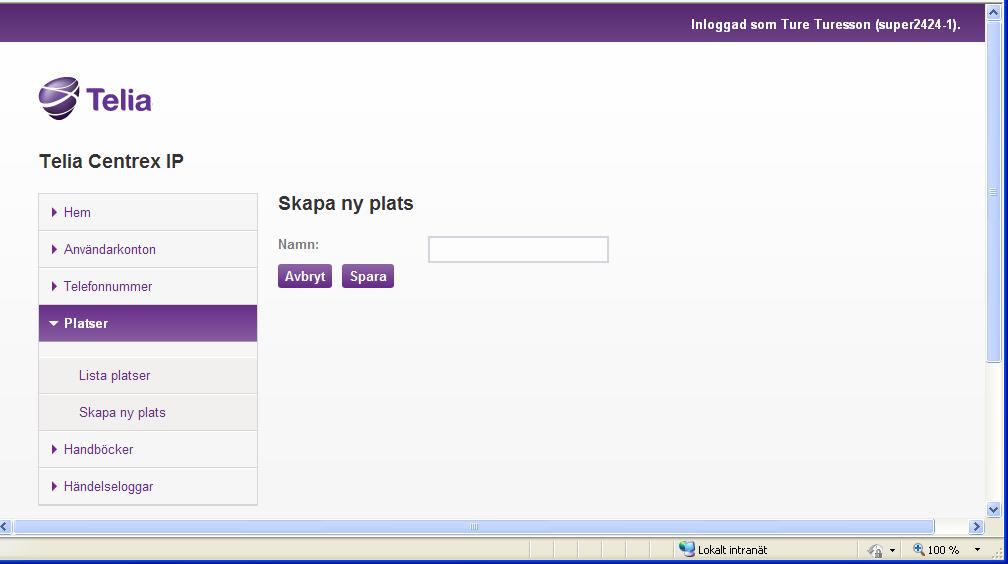Viewport: 1008px width, 564px height.
Task: Focus the Namn input field
Action: [x=518, y=250]
